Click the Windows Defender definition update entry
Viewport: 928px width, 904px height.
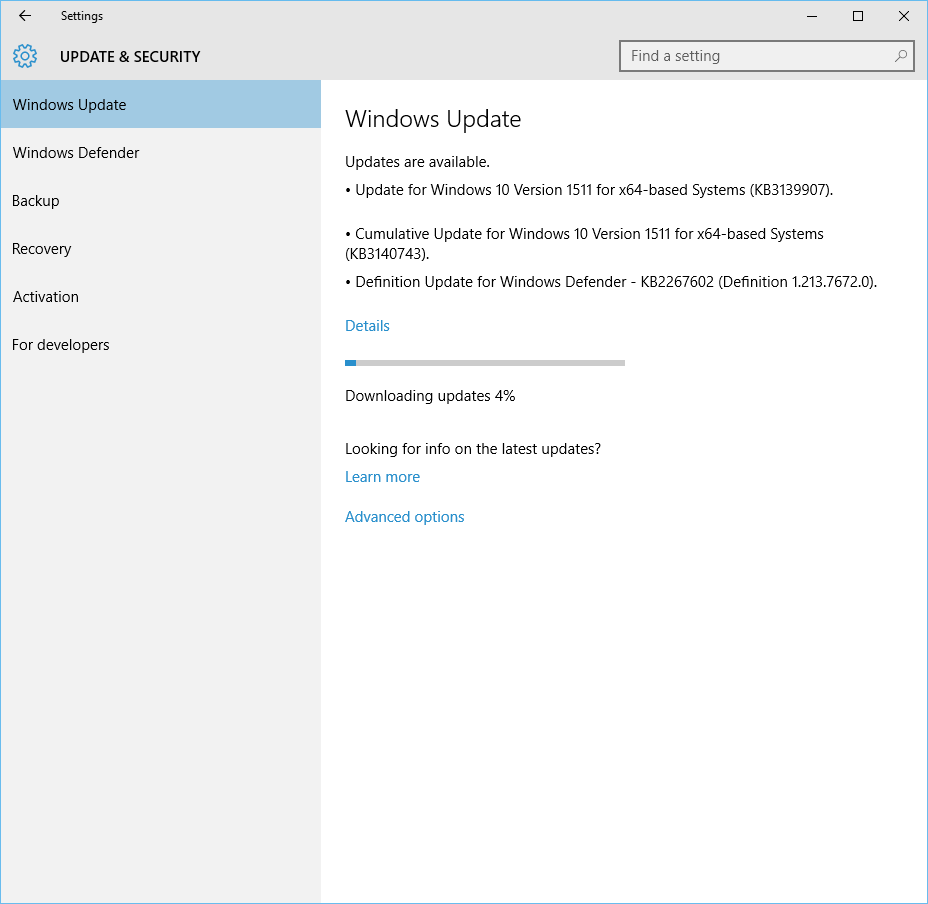[615, 282]
